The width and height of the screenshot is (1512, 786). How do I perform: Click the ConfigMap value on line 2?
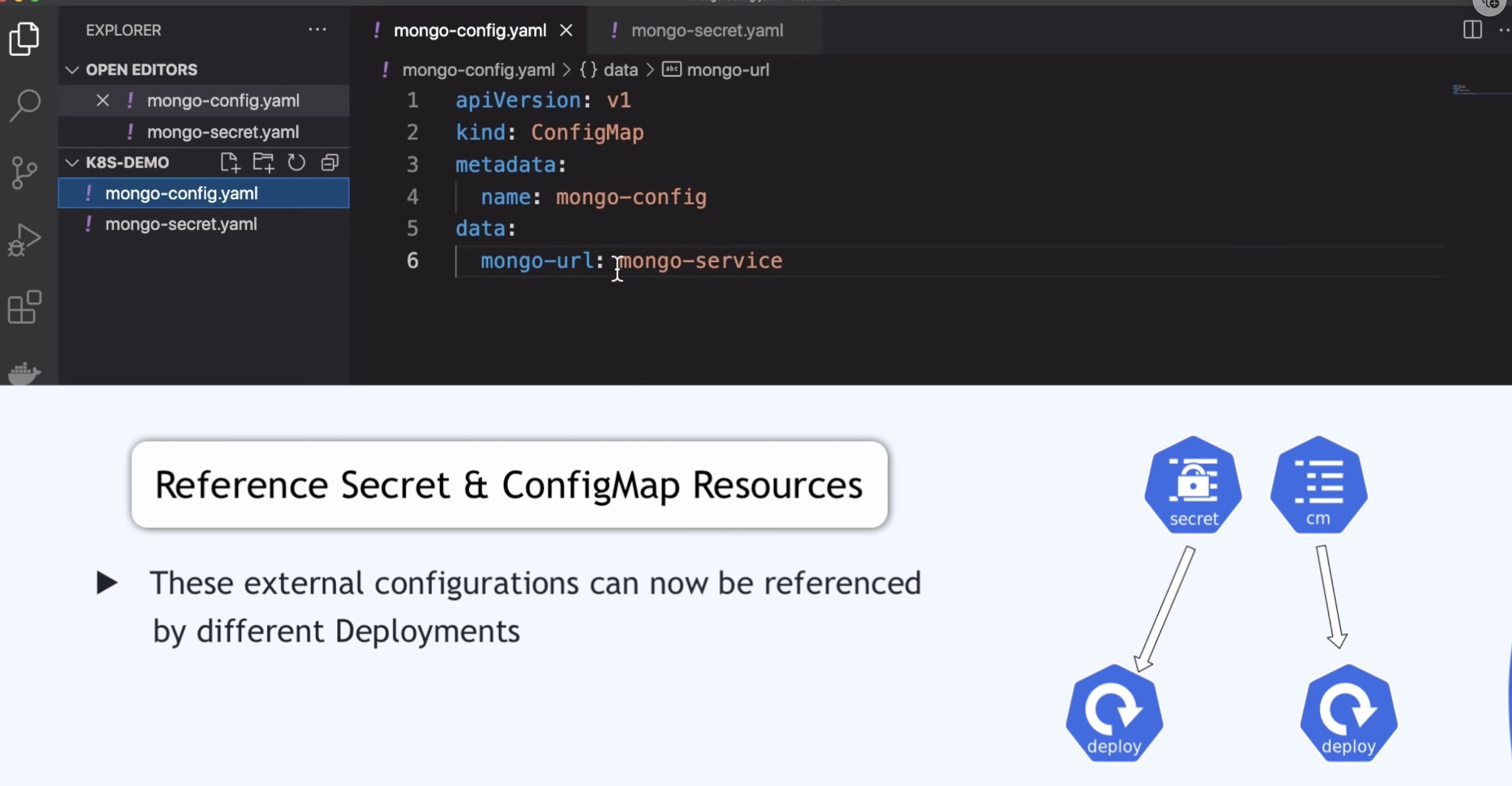click(x=587, y=133)
